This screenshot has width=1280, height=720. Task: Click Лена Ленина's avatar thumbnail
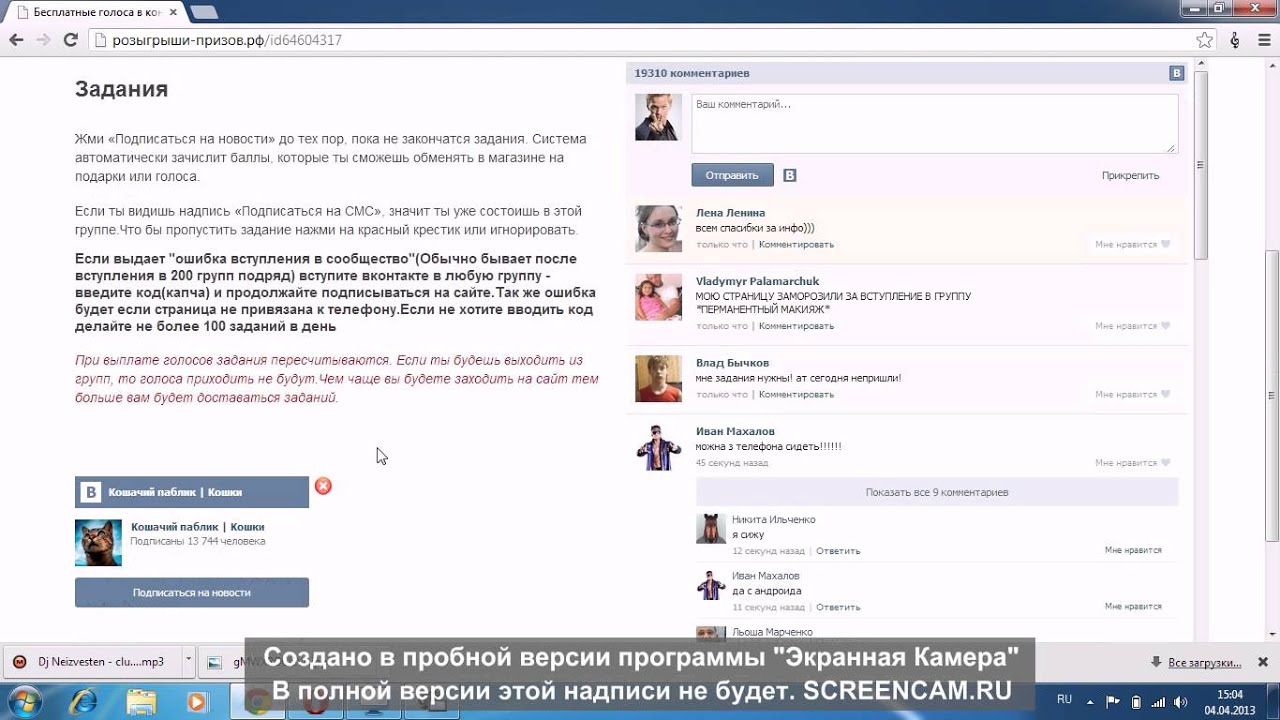pyautogui.click(x=658, y=228)
